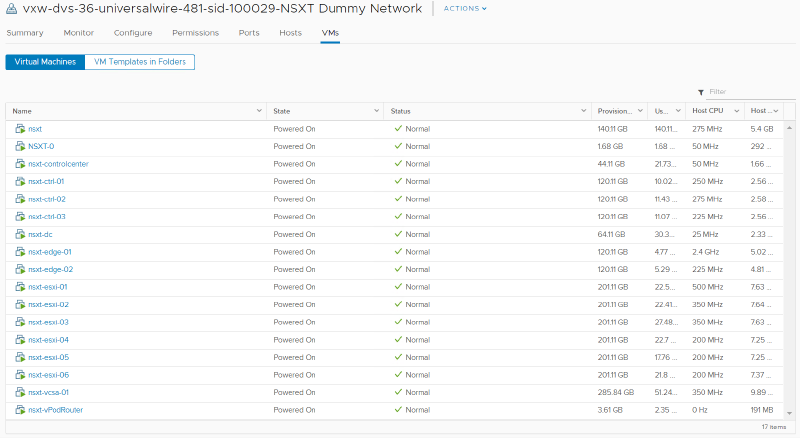Click the VM icon beside nsxt-vPodRouter

pyautogui.click(x=20, y=410)
